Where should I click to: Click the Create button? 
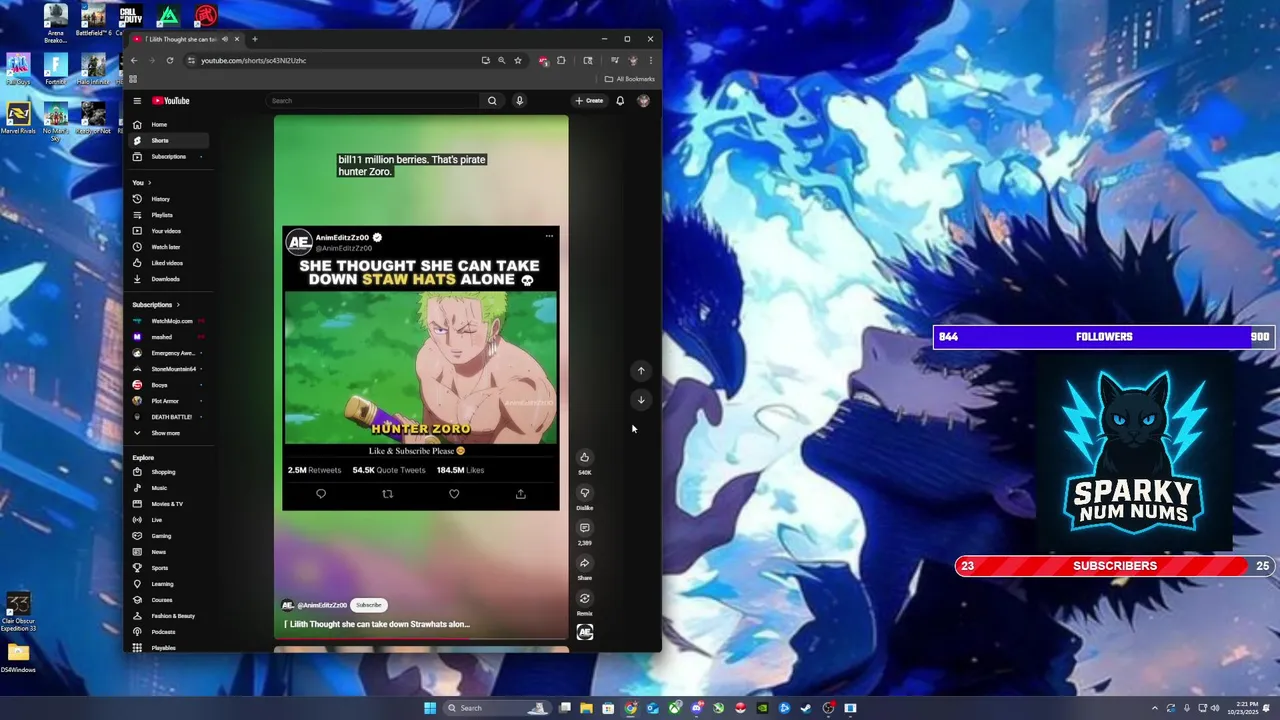point(589,101)
